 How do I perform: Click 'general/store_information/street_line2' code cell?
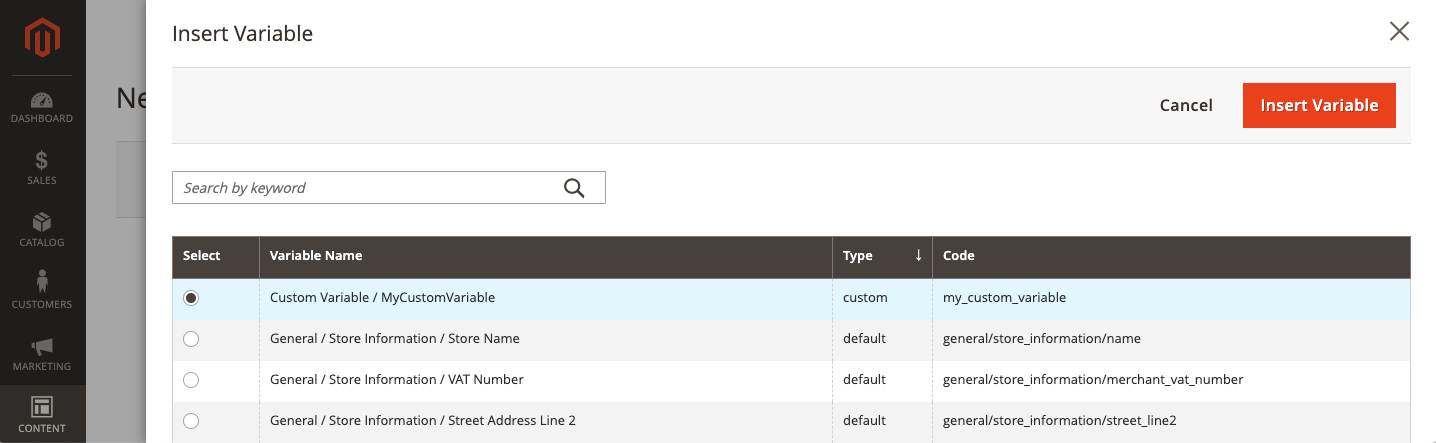point(1171,421)
